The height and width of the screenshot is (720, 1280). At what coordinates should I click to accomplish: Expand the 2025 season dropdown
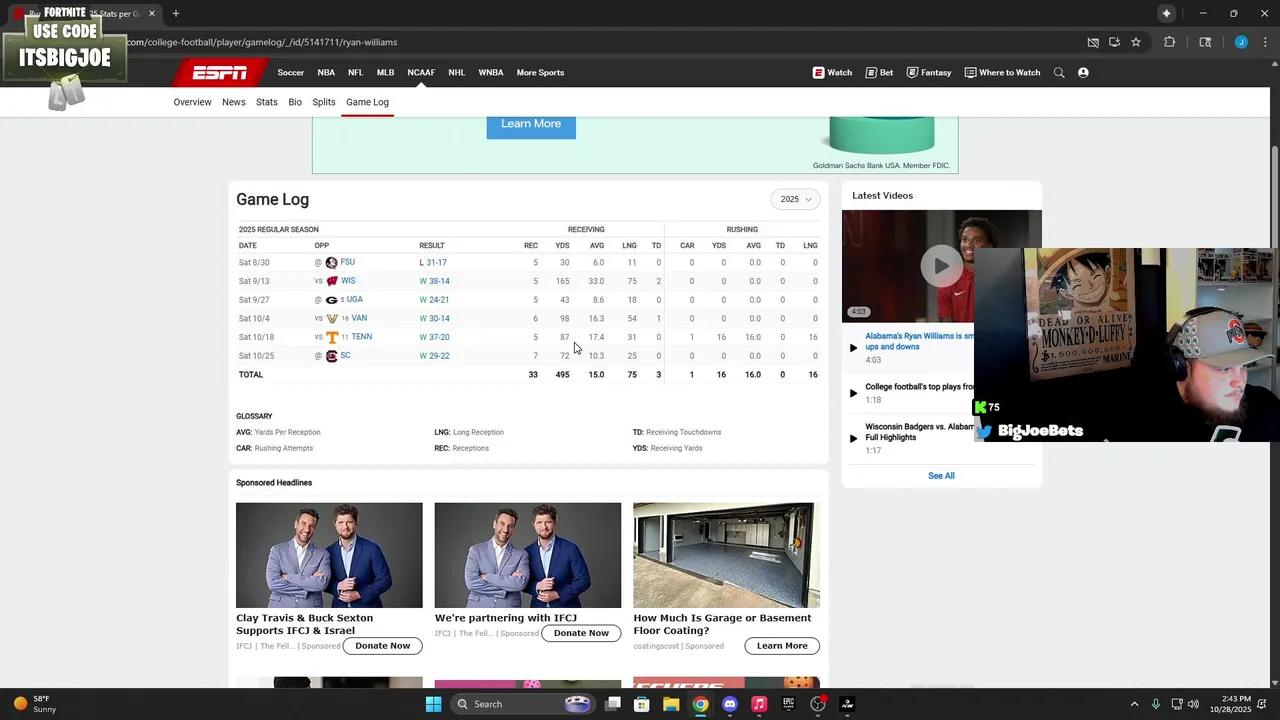[796, 199]
